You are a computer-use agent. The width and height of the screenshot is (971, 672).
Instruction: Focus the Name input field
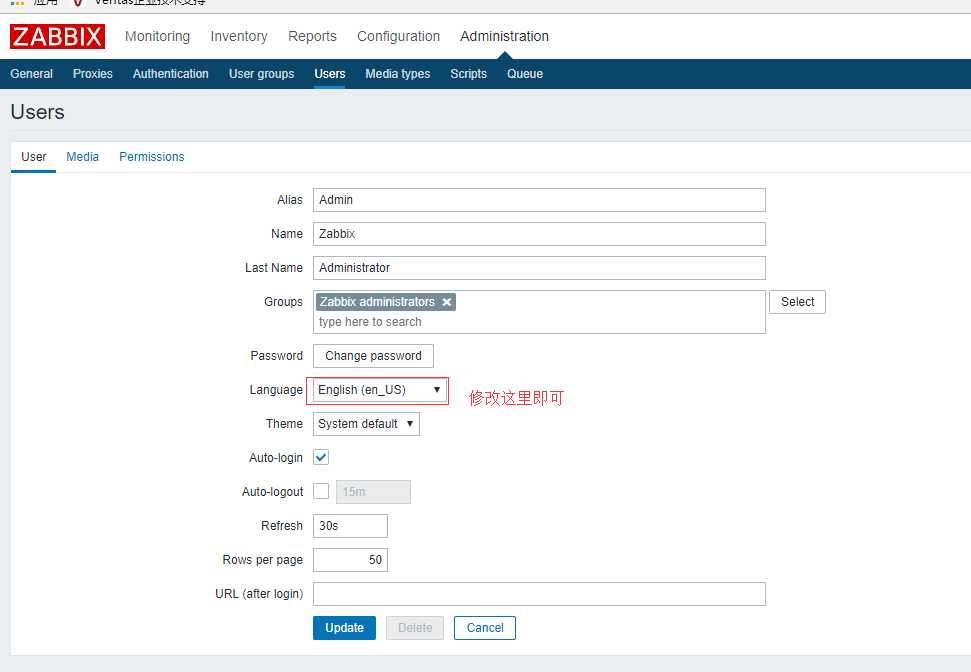[x=539, y=234]
